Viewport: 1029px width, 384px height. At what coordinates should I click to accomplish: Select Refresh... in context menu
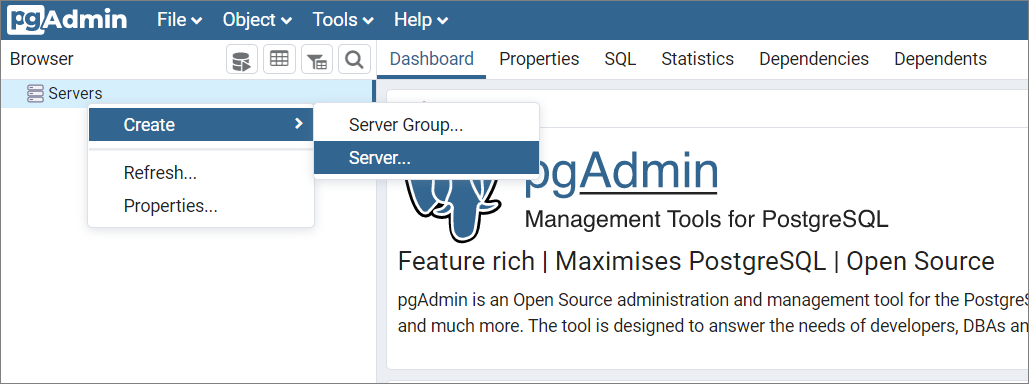click(x=201, y=173)
